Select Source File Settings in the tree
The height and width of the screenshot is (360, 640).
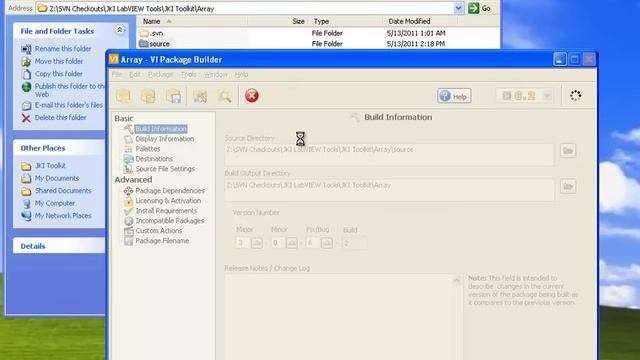coord(165,169)
